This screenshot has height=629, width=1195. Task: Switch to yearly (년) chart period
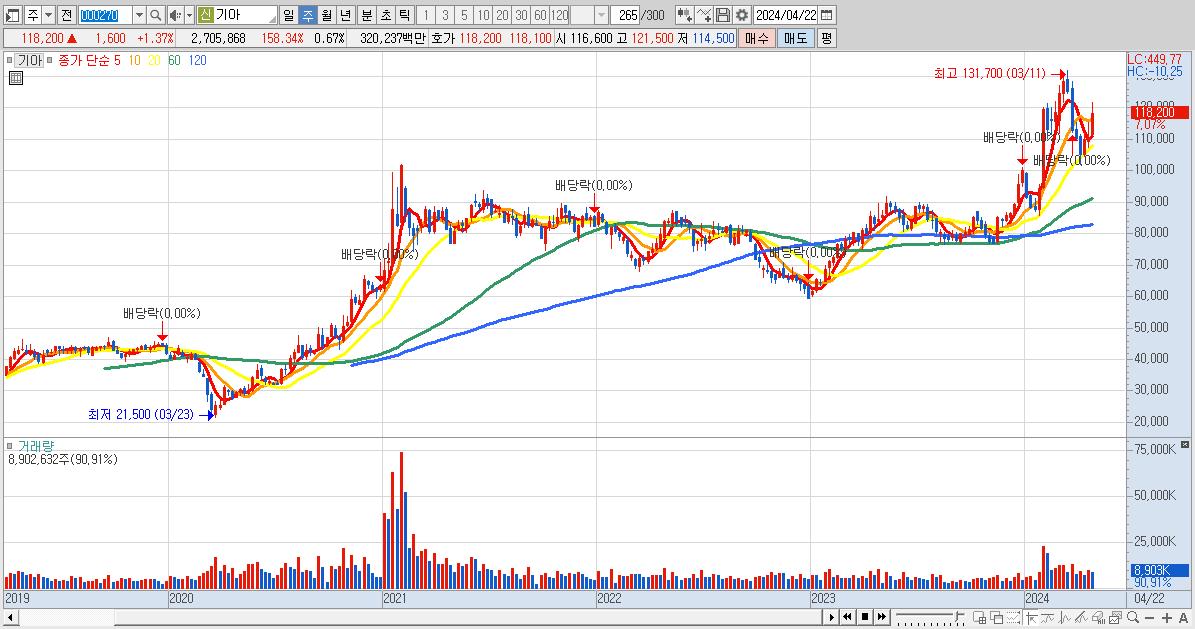point(345,15)
